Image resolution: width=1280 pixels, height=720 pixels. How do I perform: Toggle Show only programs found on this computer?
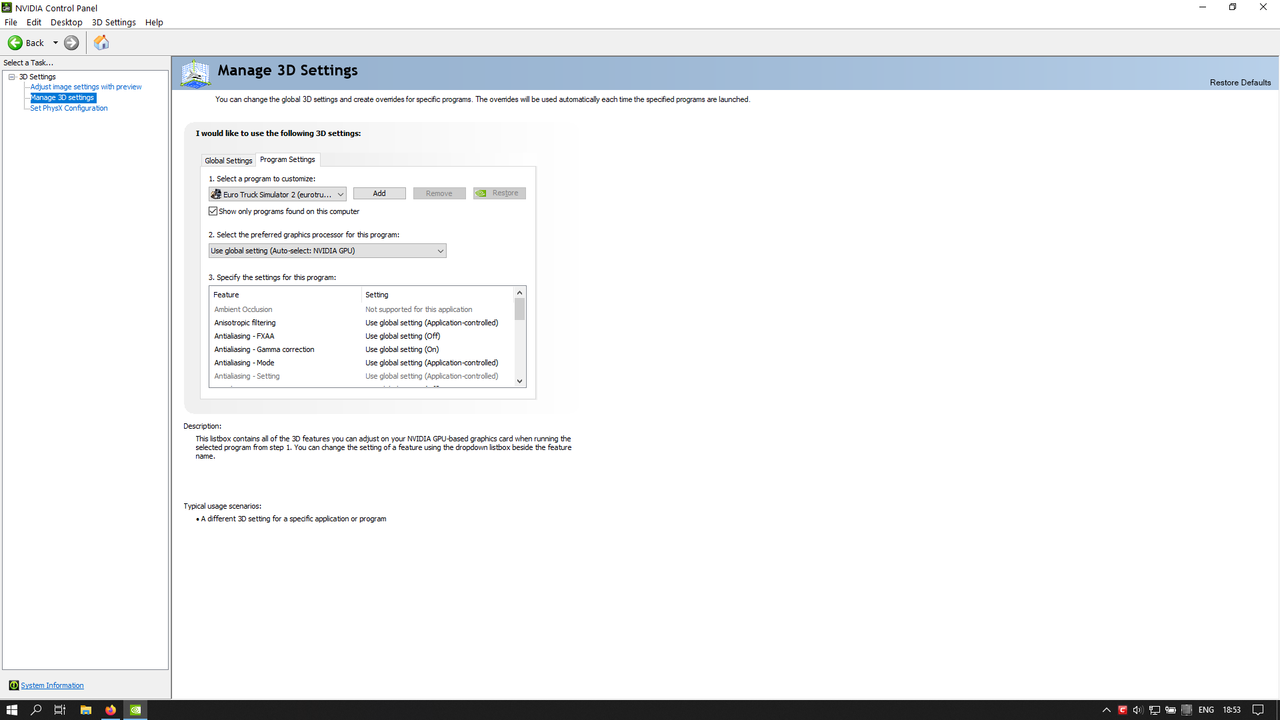pos(213,211)
